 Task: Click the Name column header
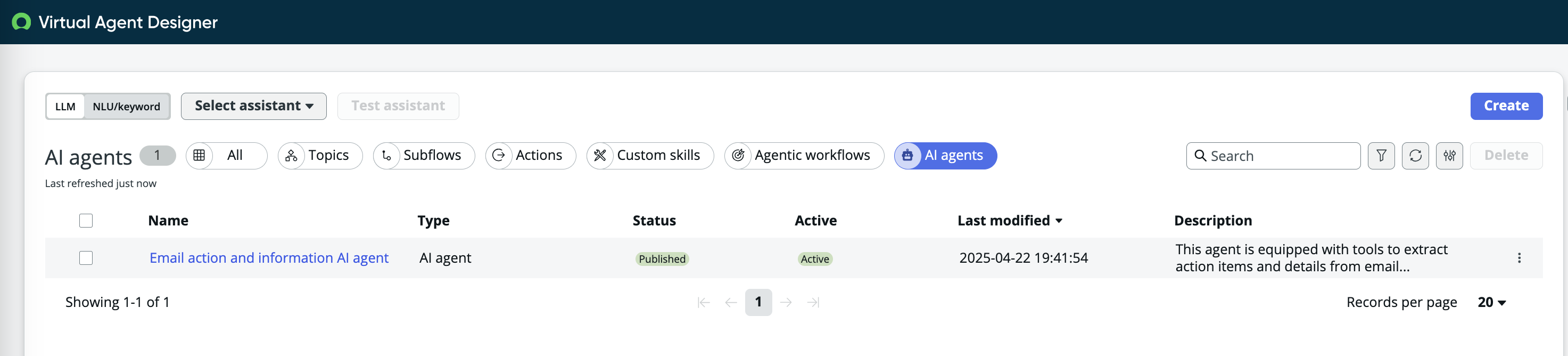coord(168,221)
